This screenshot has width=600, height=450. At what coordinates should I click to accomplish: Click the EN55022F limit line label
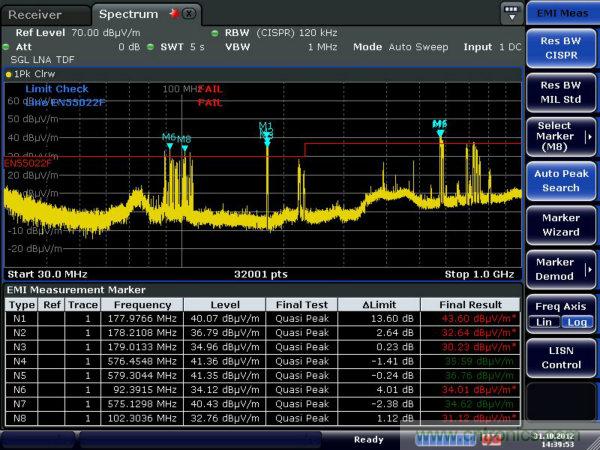click(x=27, y=162)
